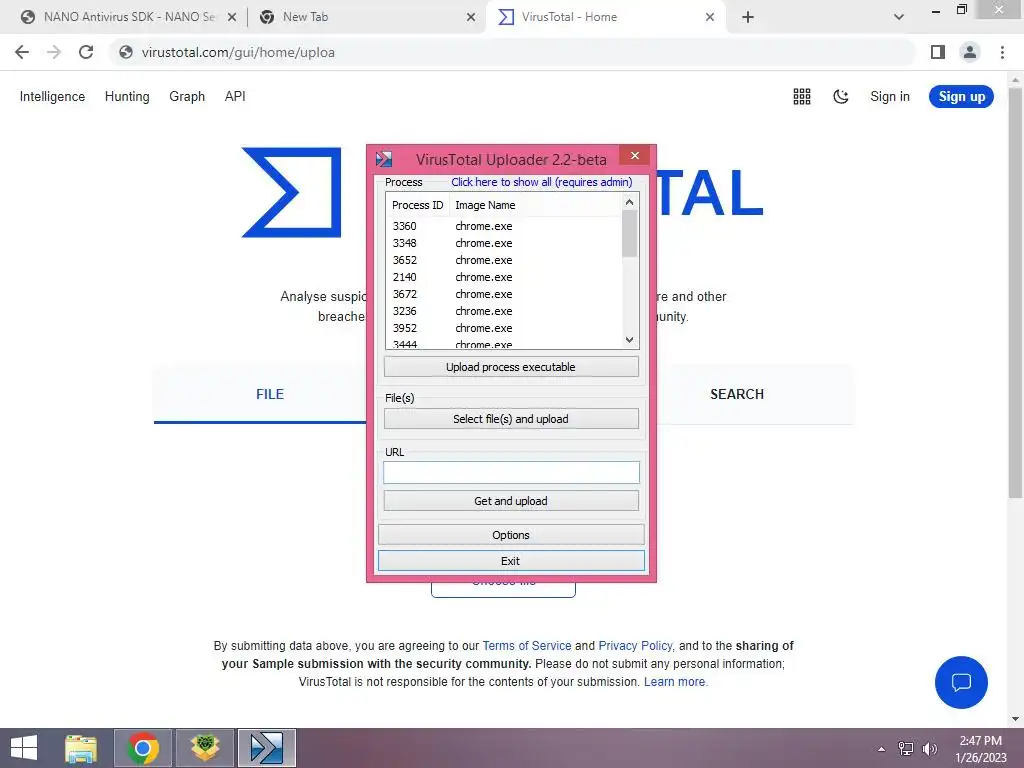This screenshot has height=768, width=1024.
Task: Select process 3360 chrome.exe
Action: pos(503,226)
